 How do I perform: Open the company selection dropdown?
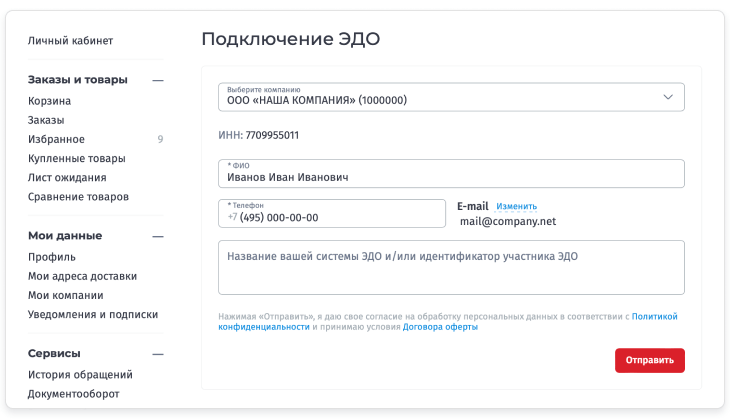point(451,97)
